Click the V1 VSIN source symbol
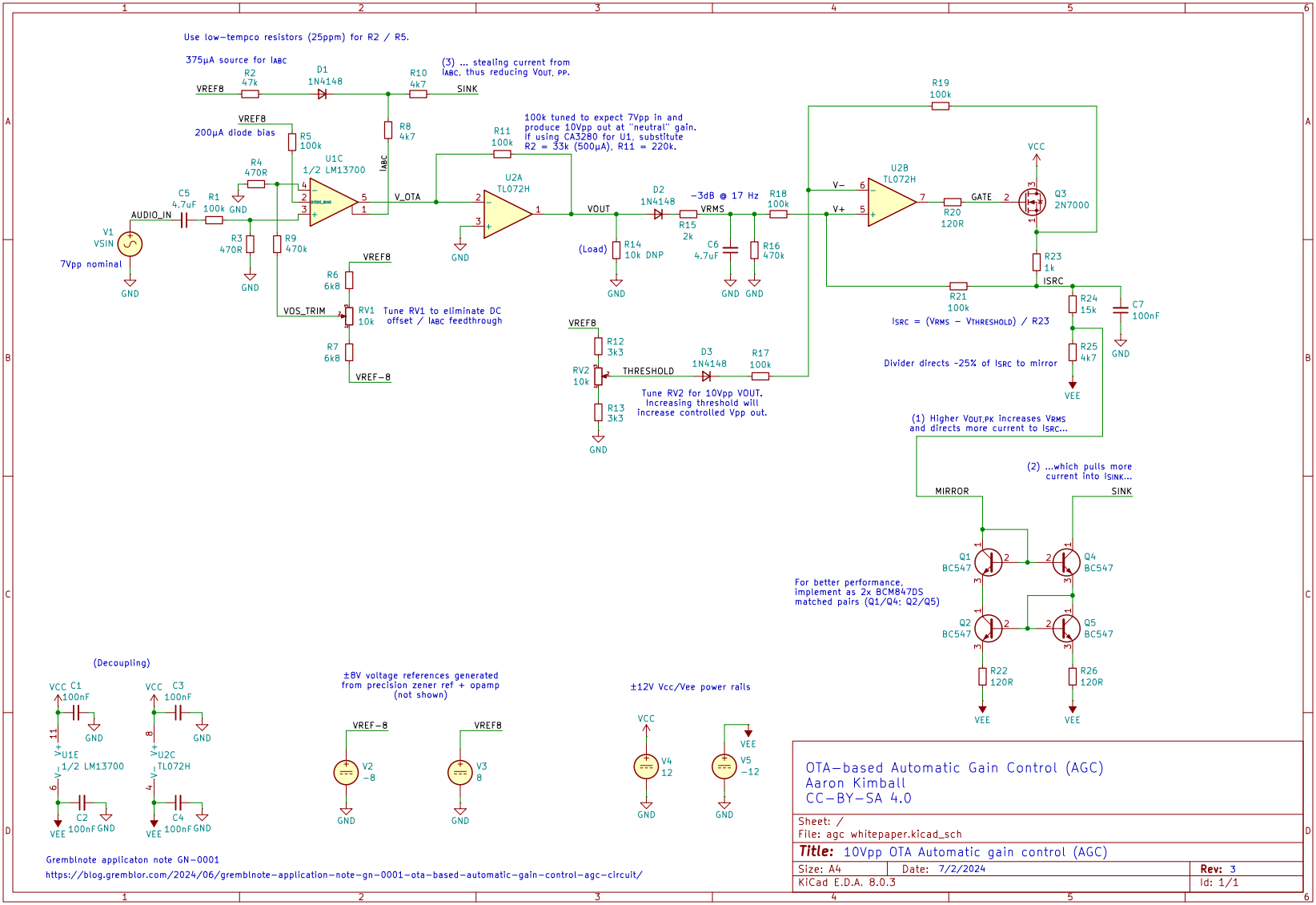Image resolution: width=1316 pixels, height=905 pixels. coord(130,244)
